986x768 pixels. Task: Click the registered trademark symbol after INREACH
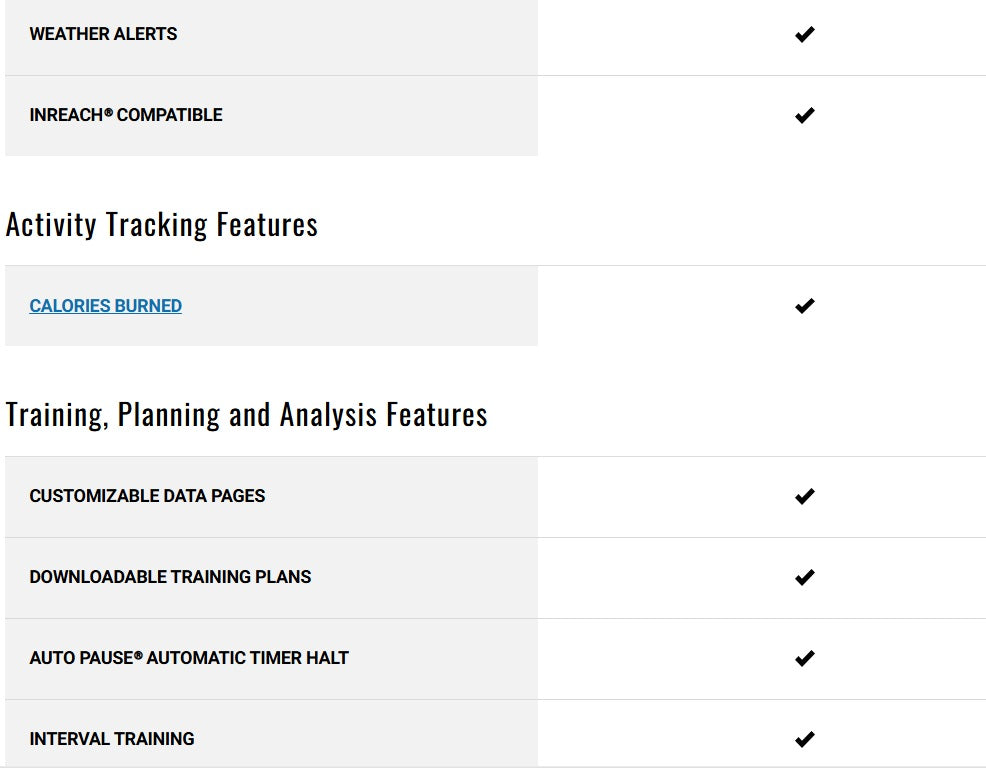point(108,113)
